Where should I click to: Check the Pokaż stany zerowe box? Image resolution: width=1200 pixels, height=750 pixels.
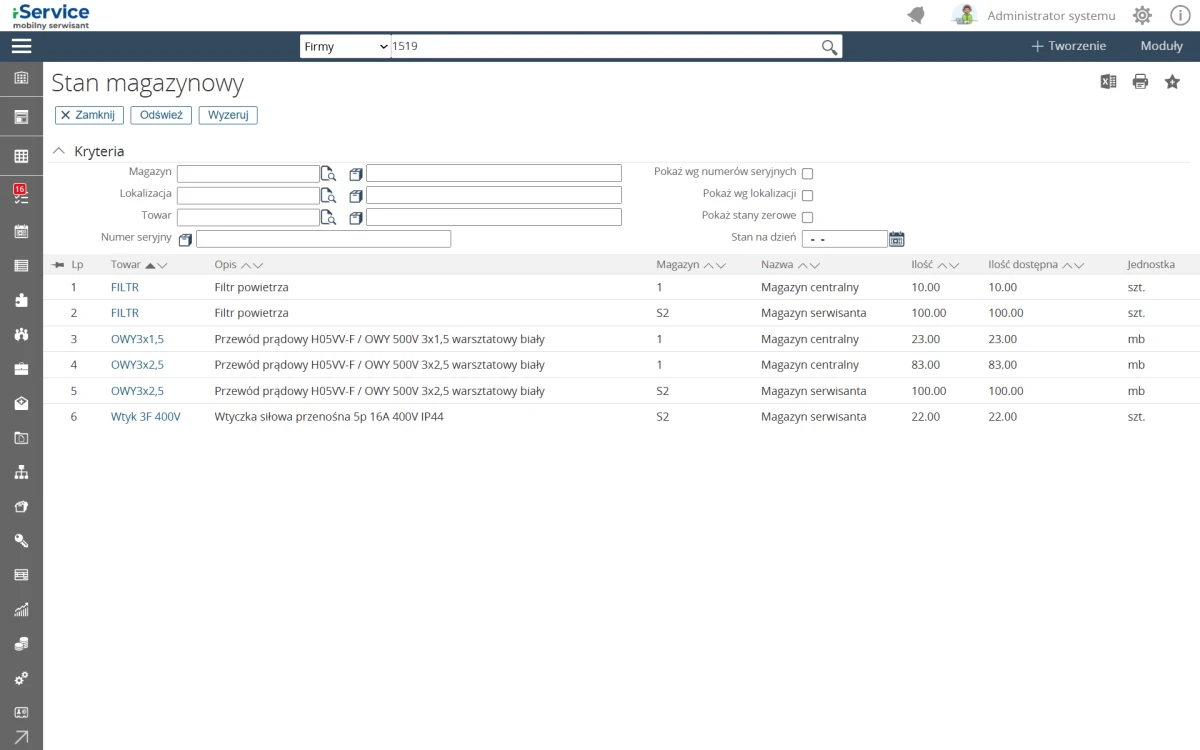[x=807, y=217]
